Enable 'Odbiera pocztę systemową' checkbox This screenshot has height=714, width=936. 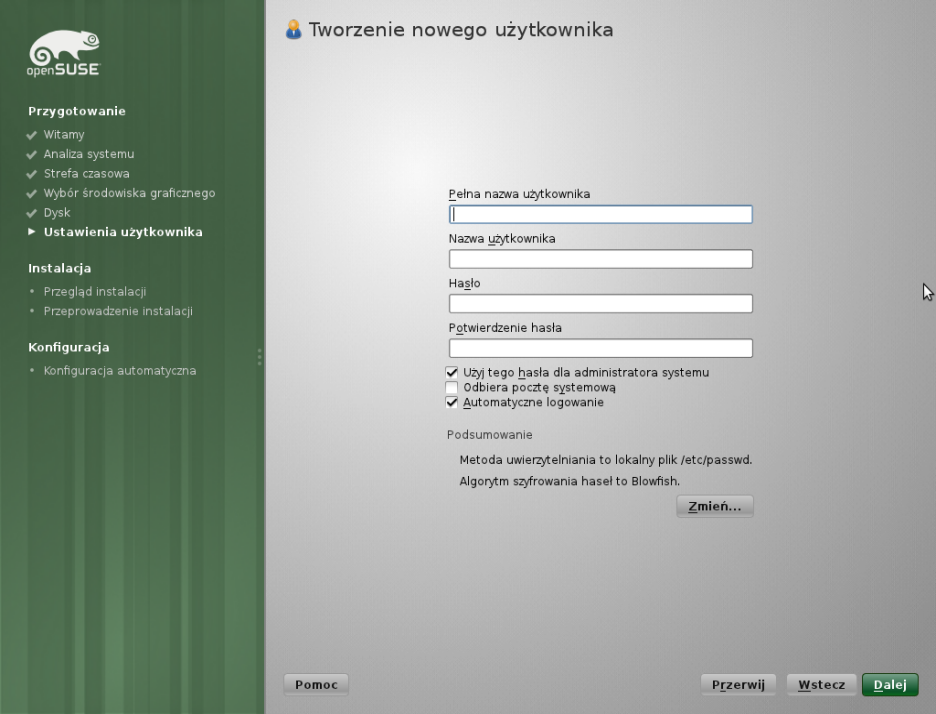(x=452, y=388)
